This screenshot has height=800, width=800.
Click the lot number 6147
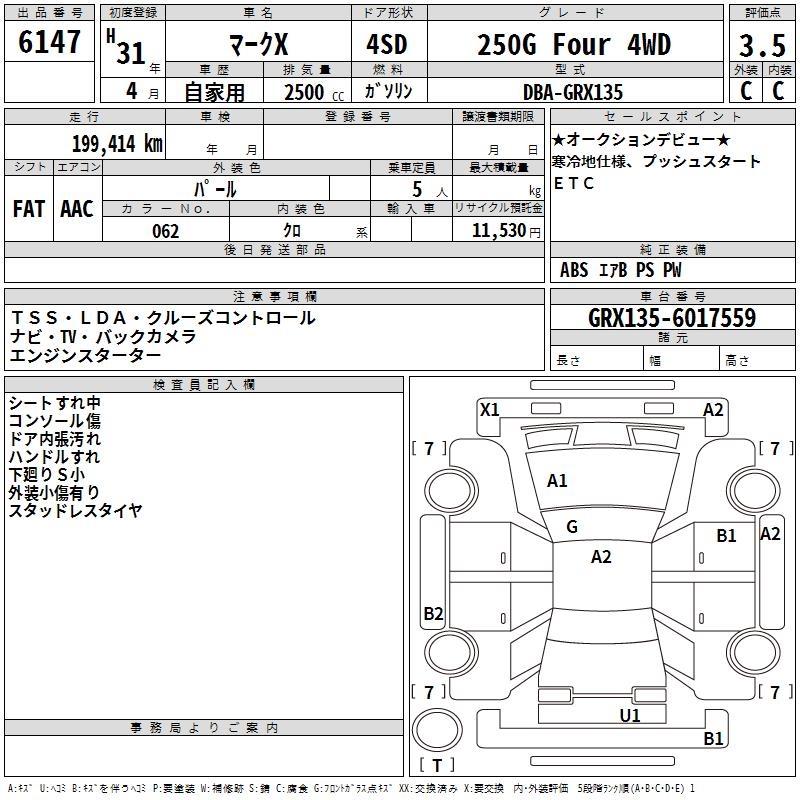tap(50, 43)
